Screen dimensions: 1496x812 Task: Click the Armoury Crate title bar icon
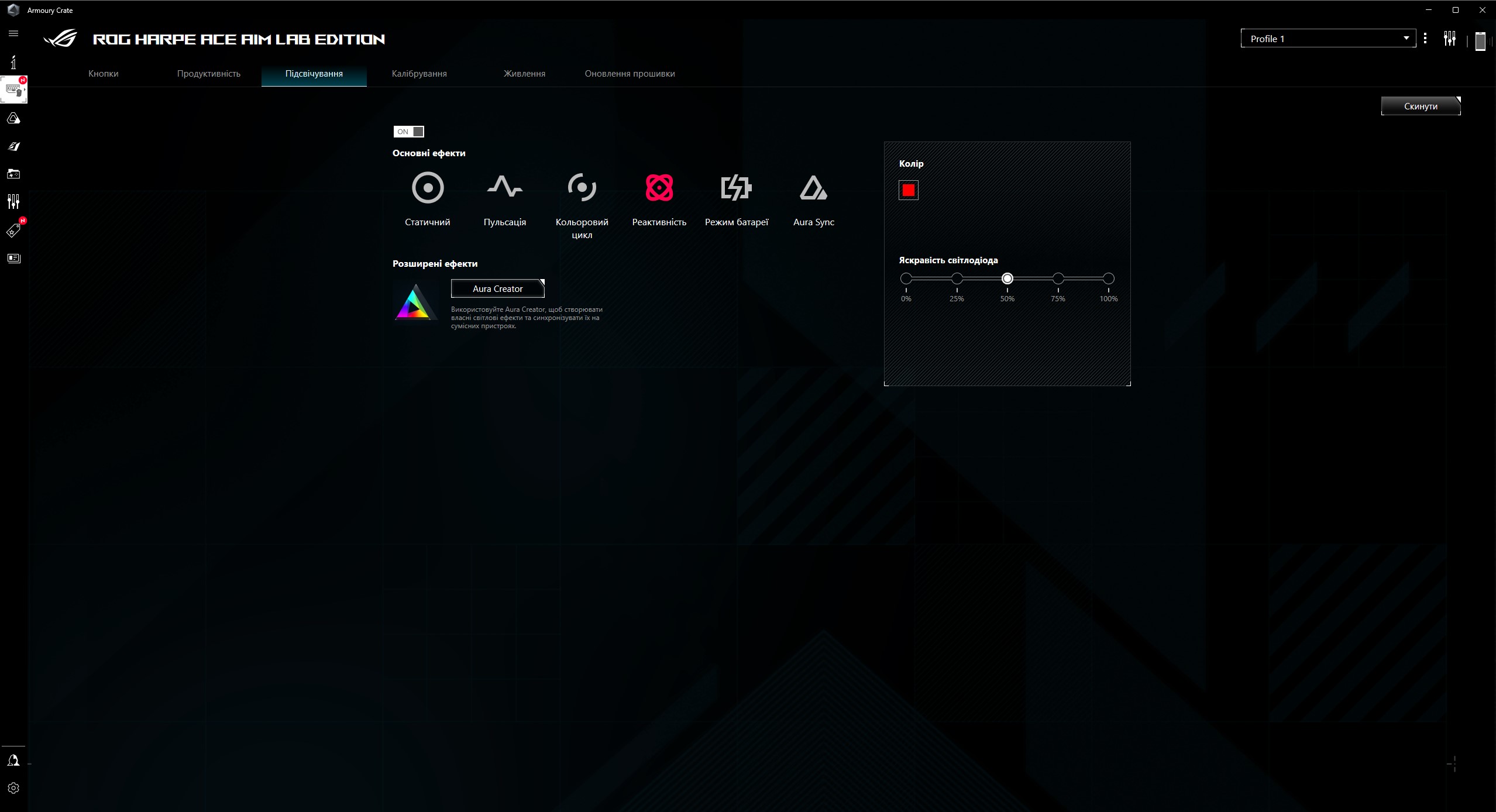pos(13,10)
